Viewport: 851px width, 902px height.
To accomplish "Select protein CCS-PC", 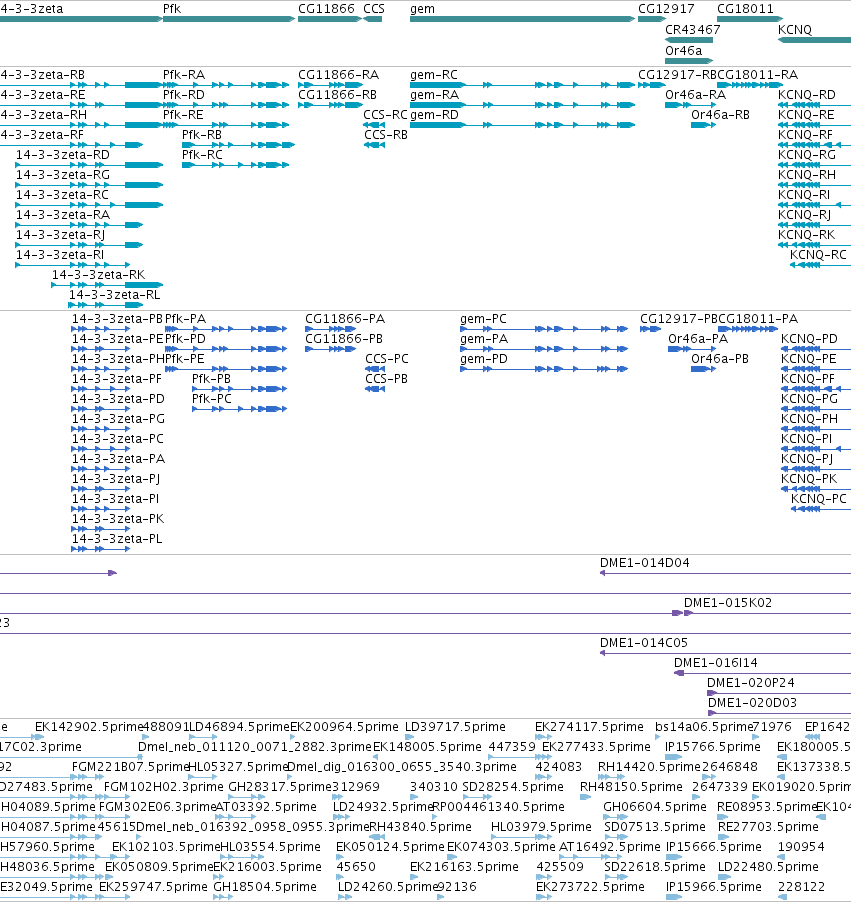I will [387, 359].
